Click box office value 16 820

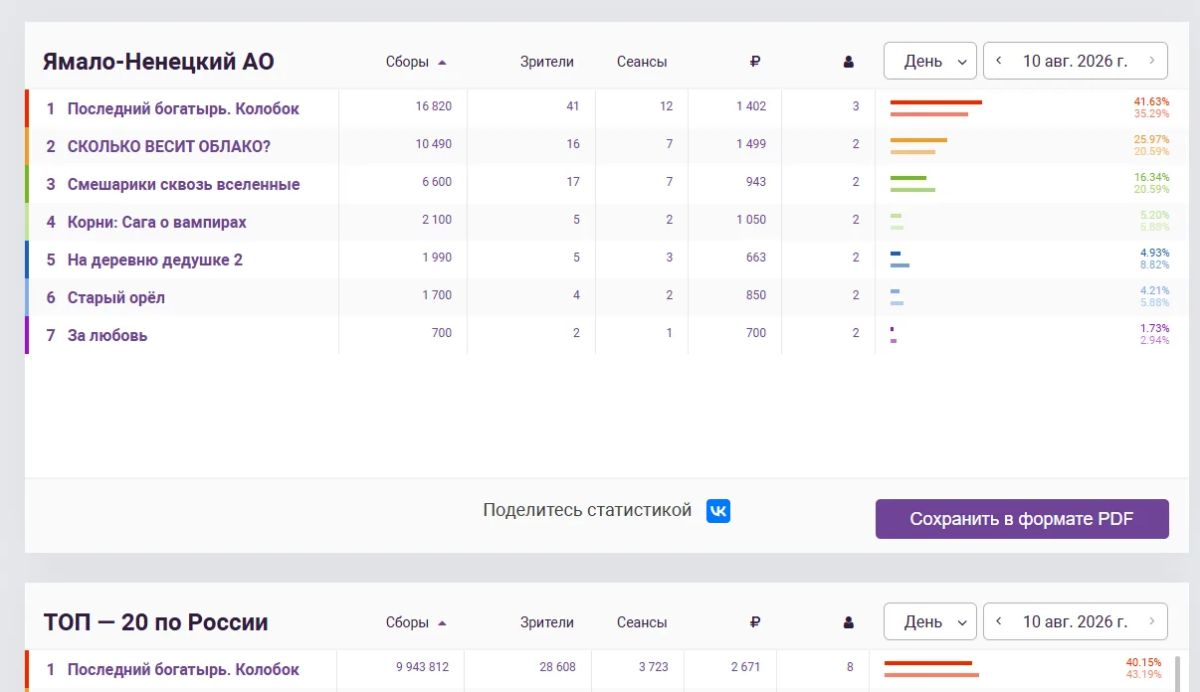[x=434, y=106]
